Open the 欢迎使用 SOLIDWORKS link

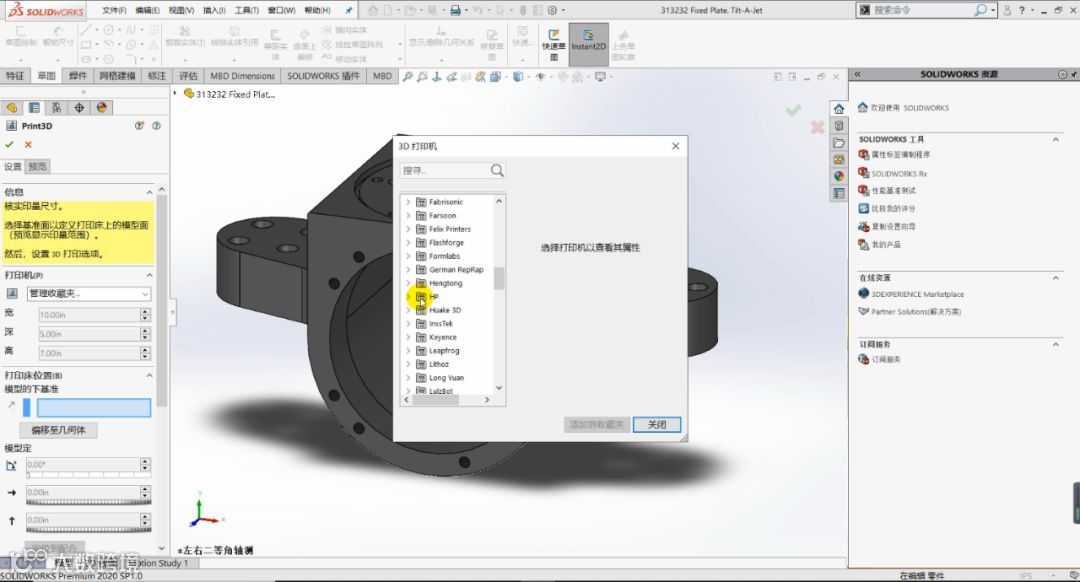tap(909, 108)
